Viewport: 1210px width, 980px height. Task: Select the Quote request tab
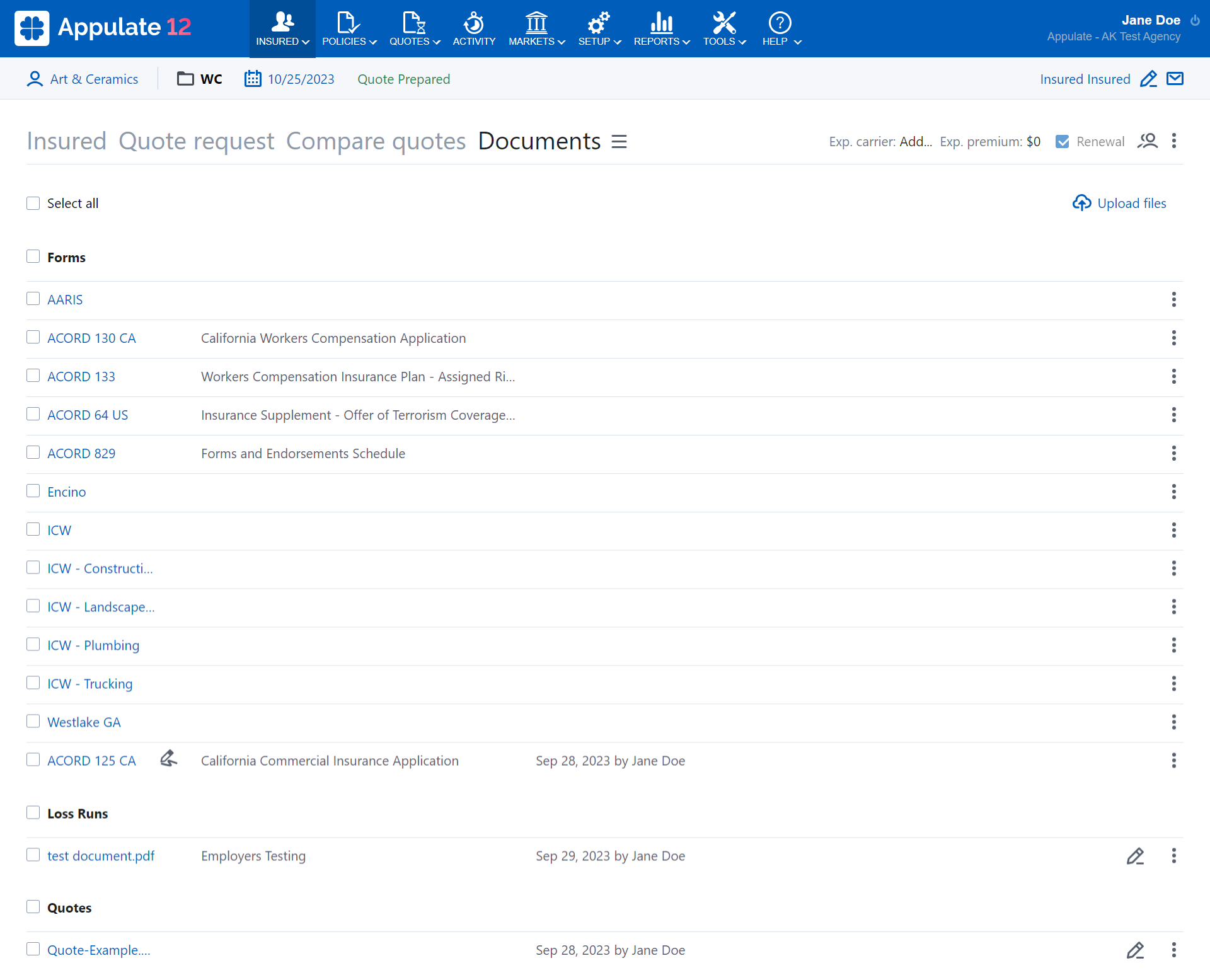196,141
